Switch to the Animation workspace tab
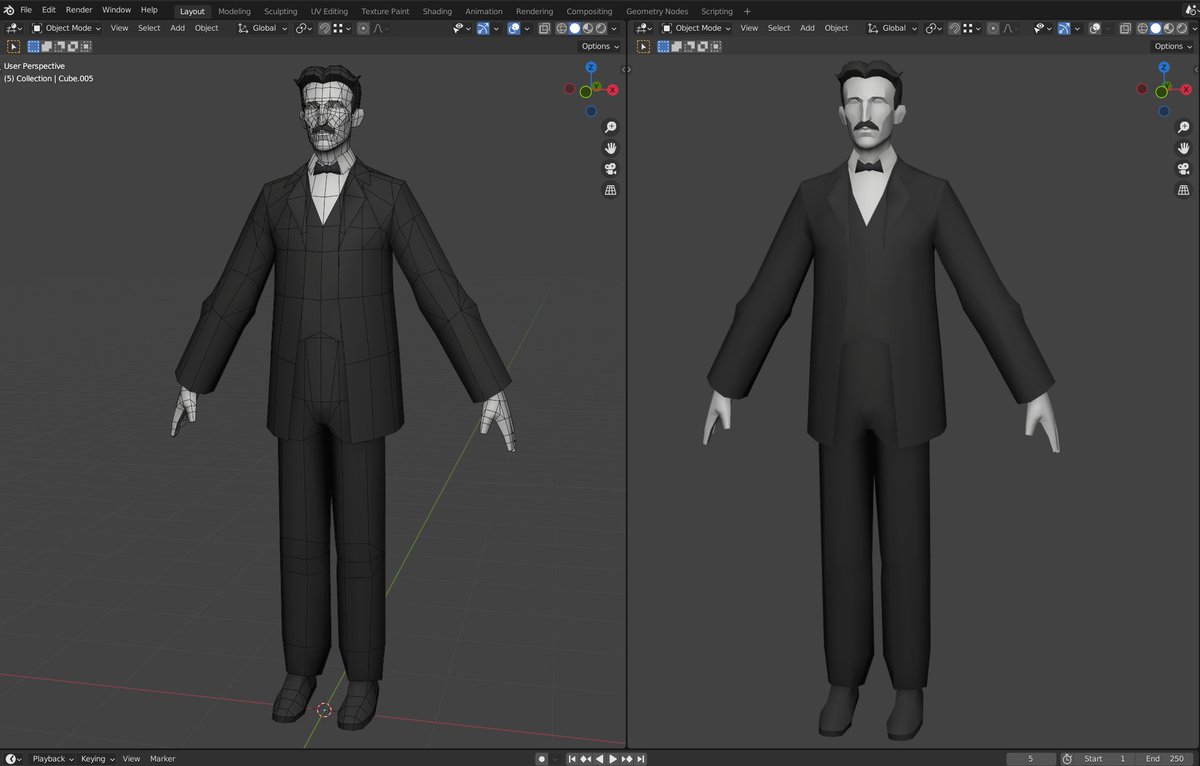This screenshot has width=1200, height=766. tap(484, 11)
